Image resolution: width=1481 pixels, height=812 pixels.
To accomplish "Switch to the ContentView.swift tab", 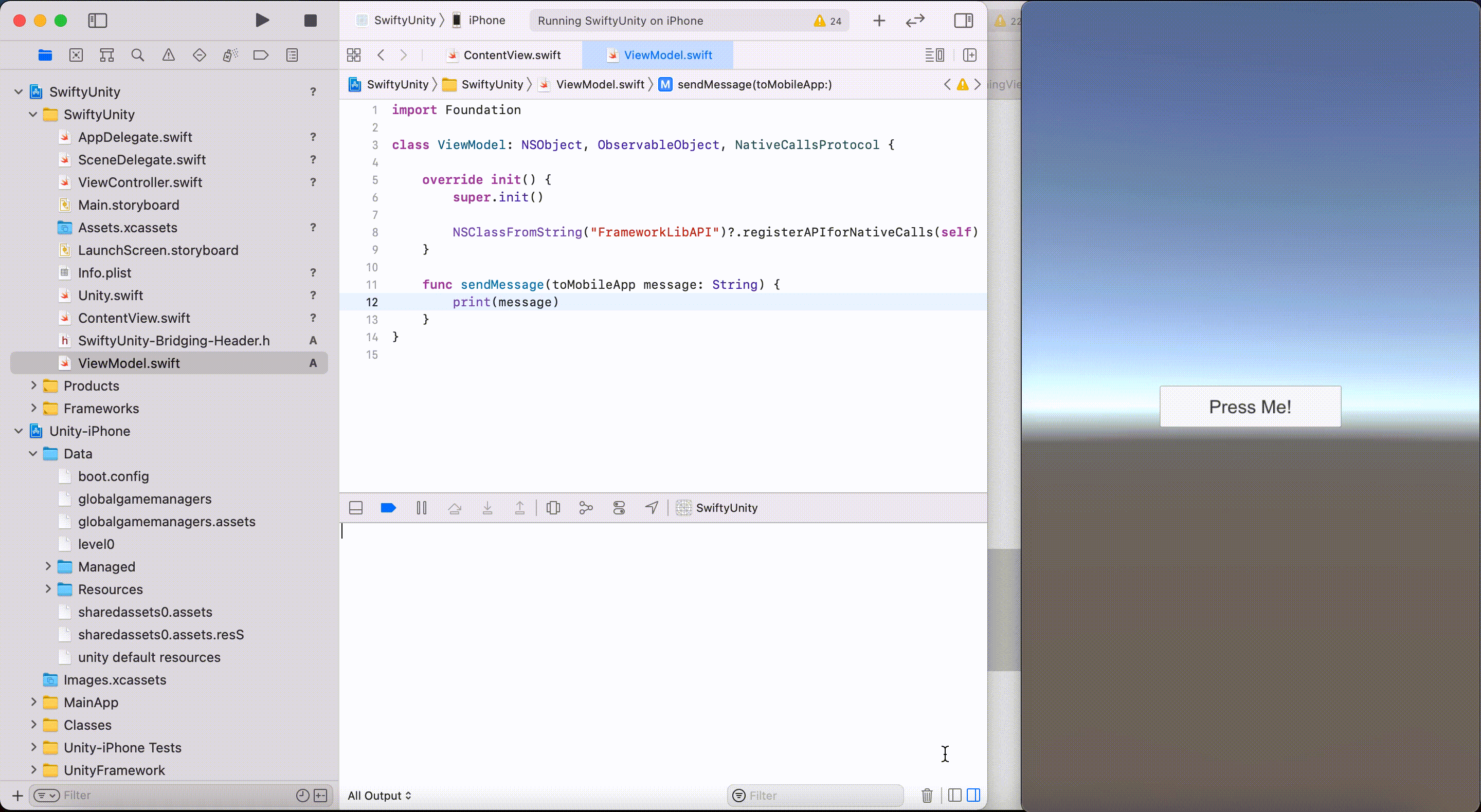I will (x=512, y=55).
